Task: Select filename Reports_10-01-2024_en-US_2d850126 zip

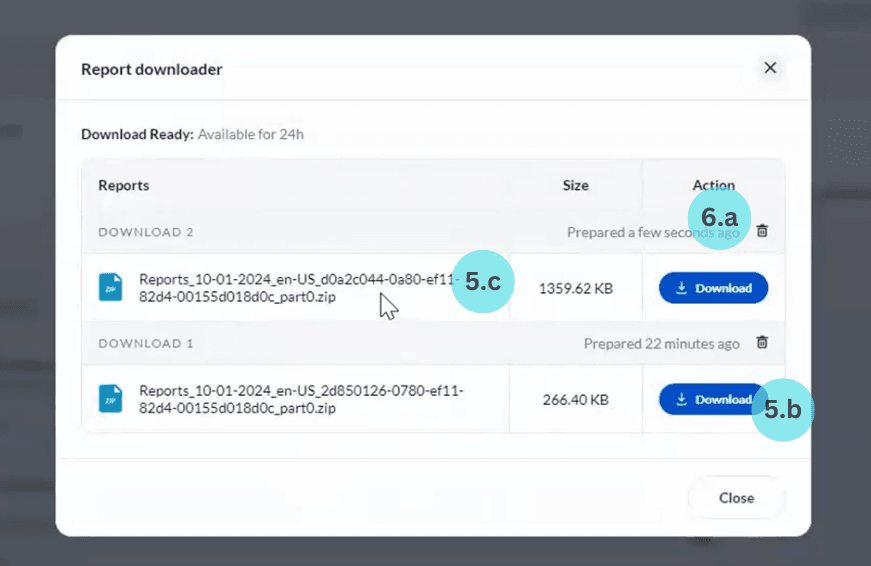Action: pos(301,399)
